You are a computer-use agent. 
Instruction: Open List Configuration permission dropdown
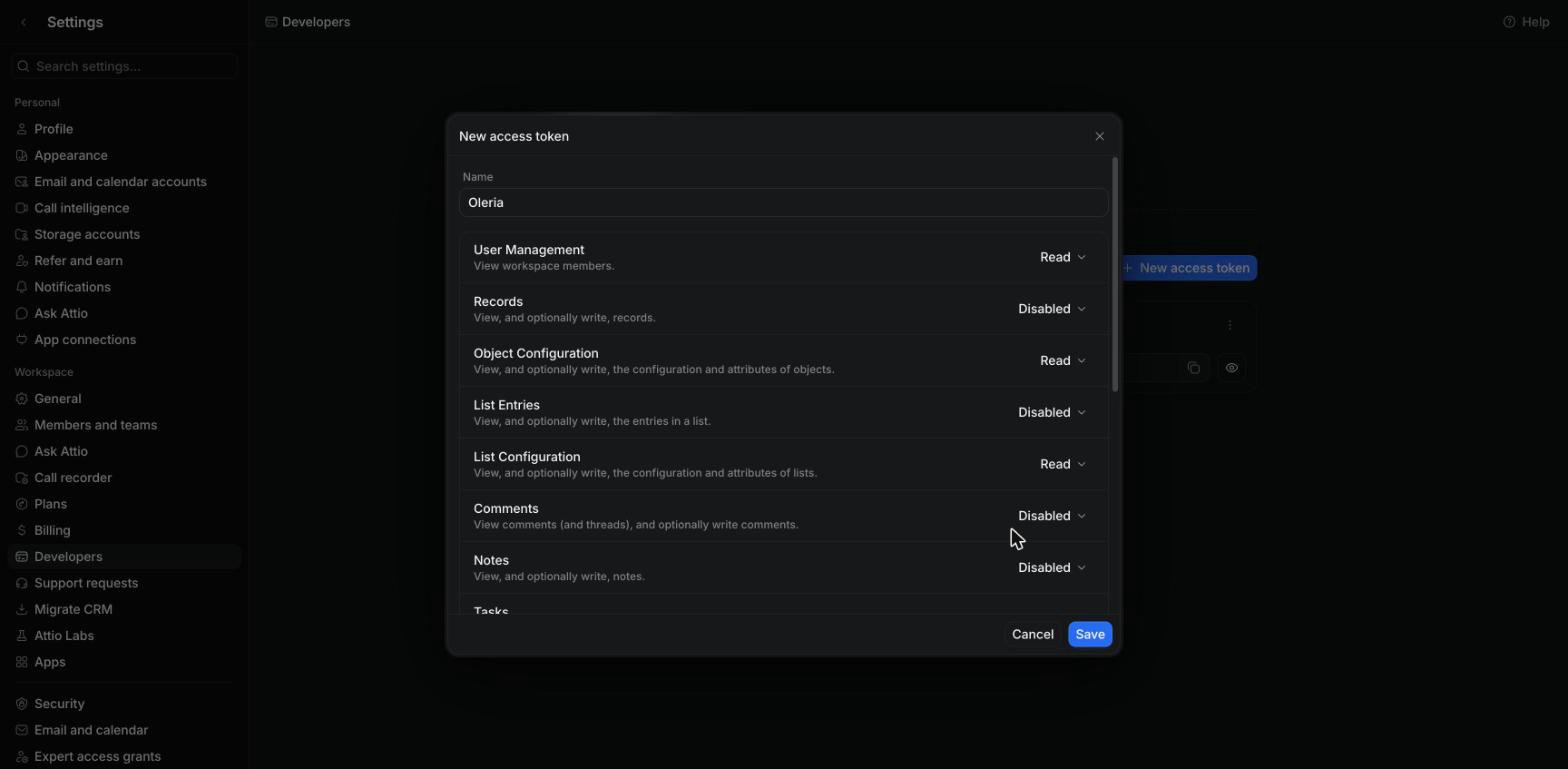(1062, 464)
